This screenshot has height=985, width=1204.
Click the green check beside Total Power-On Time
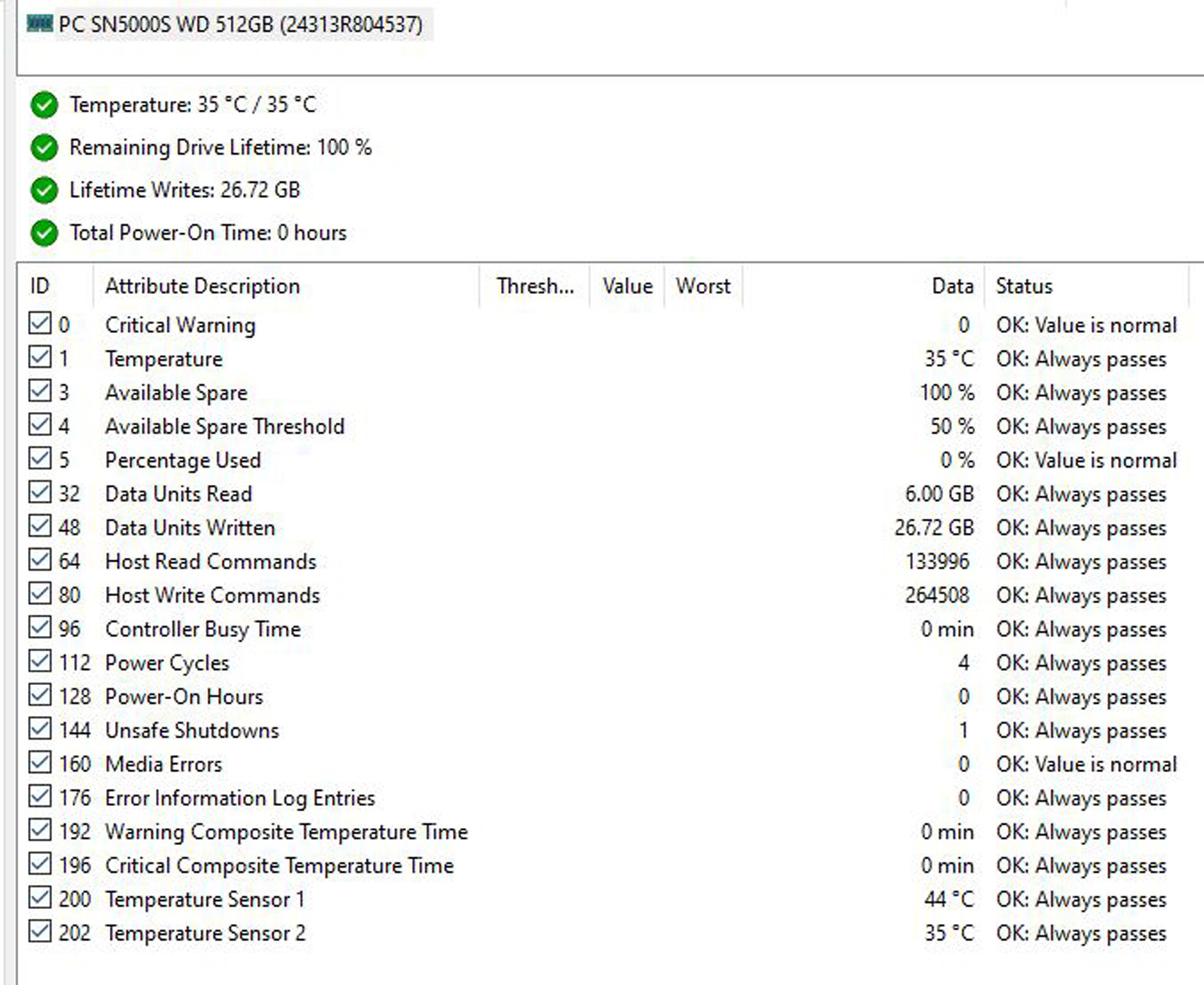pyautogui.click(x=44, y=233)
